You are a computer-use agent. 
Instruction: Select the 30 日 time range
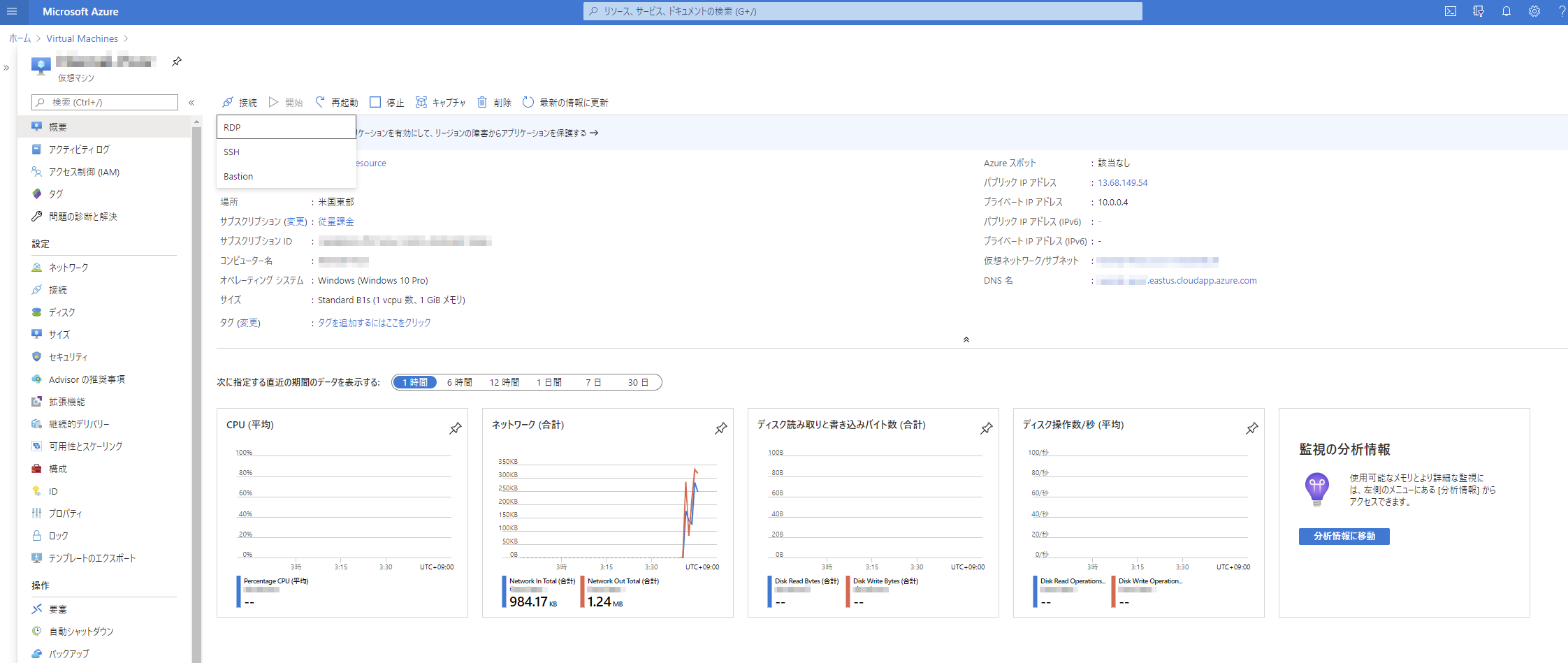pos(638,382)
